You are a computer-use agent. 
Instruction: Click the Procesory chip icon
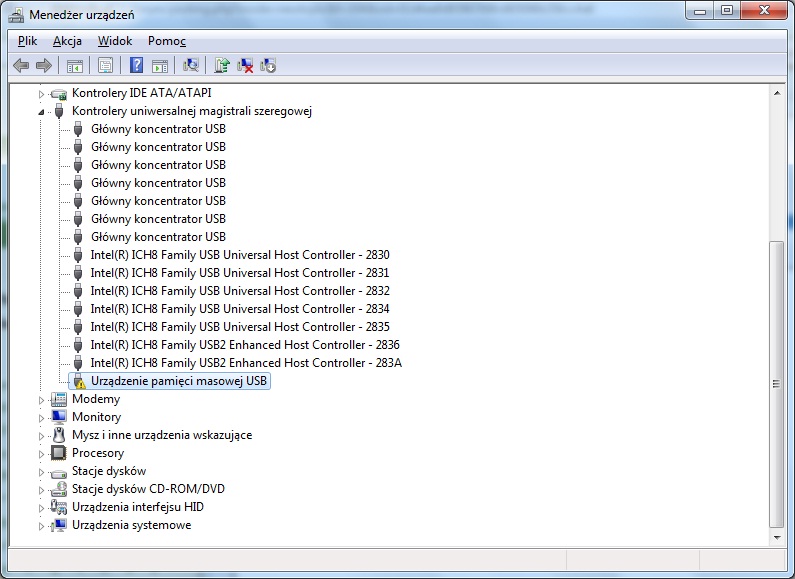pyautogui.click(x=59, y=453)
